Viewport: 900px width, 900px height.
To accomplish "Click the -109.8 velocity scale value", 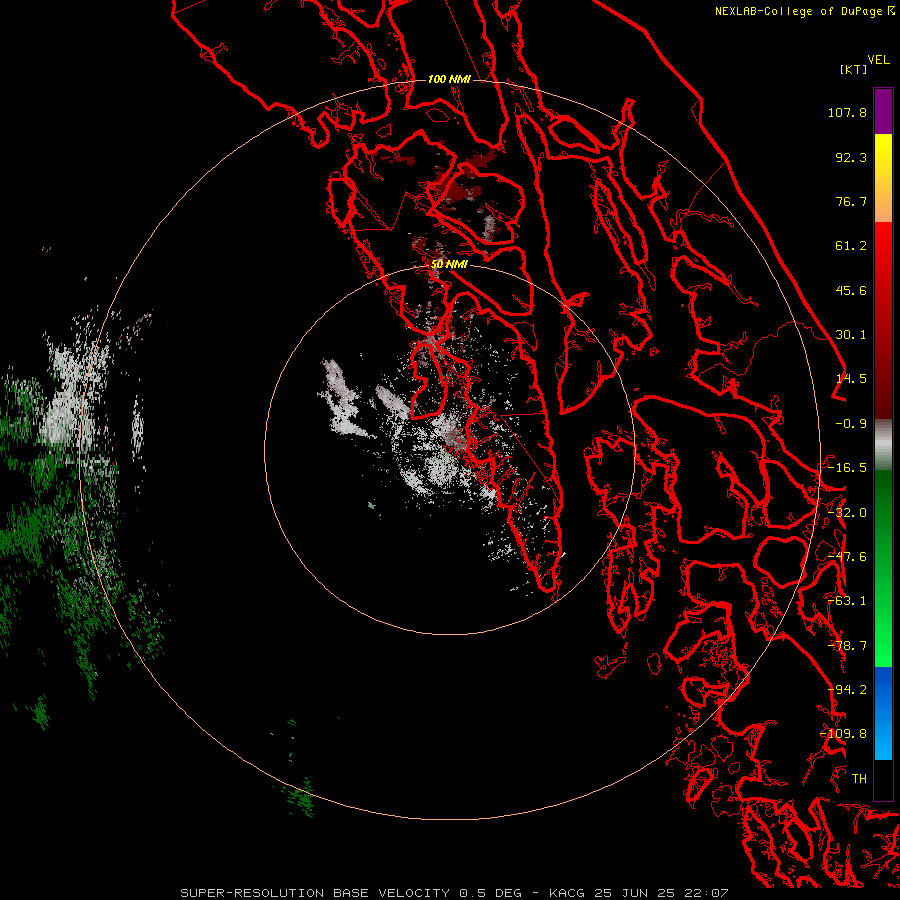I will pyautogui.click(x=844, y=734).
